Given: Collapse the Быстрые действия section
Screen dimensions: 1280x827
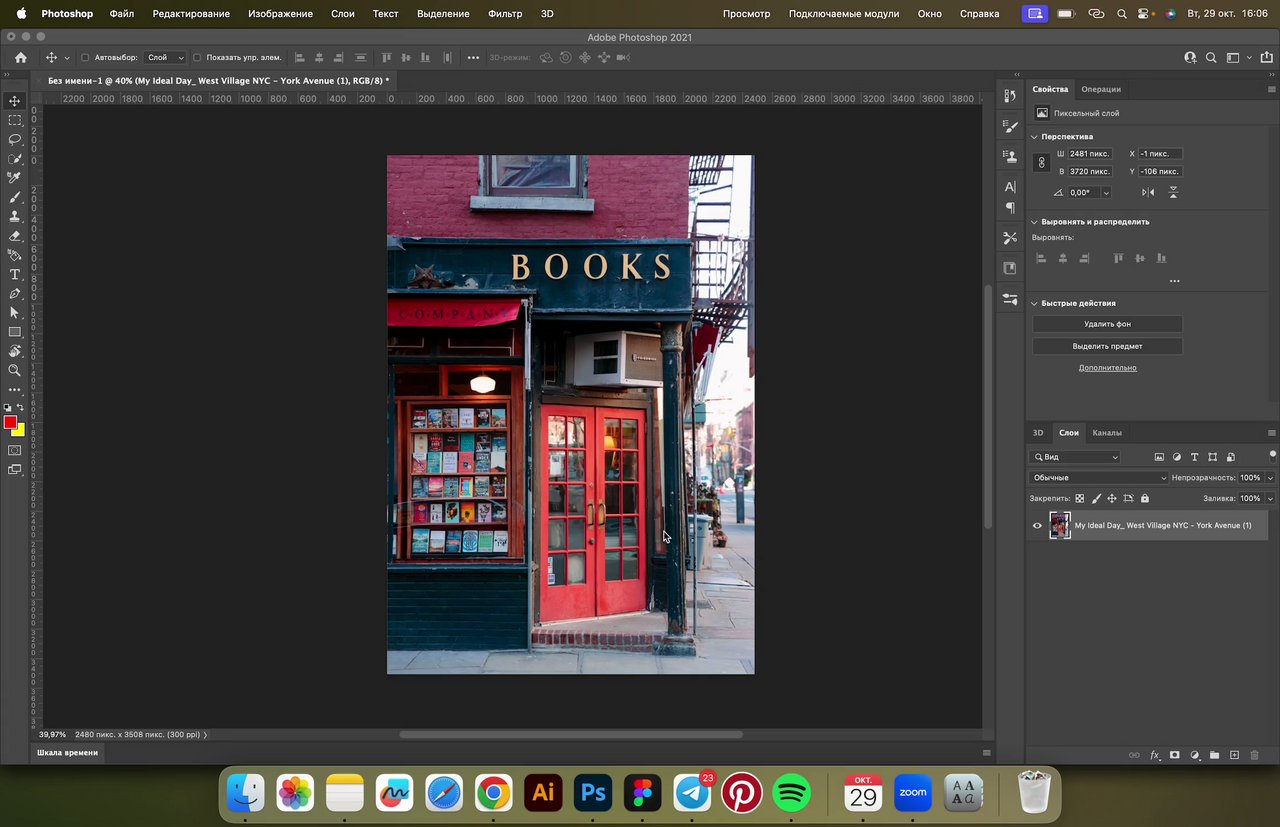Looking at the screenshot, I should click(1034, 303).
